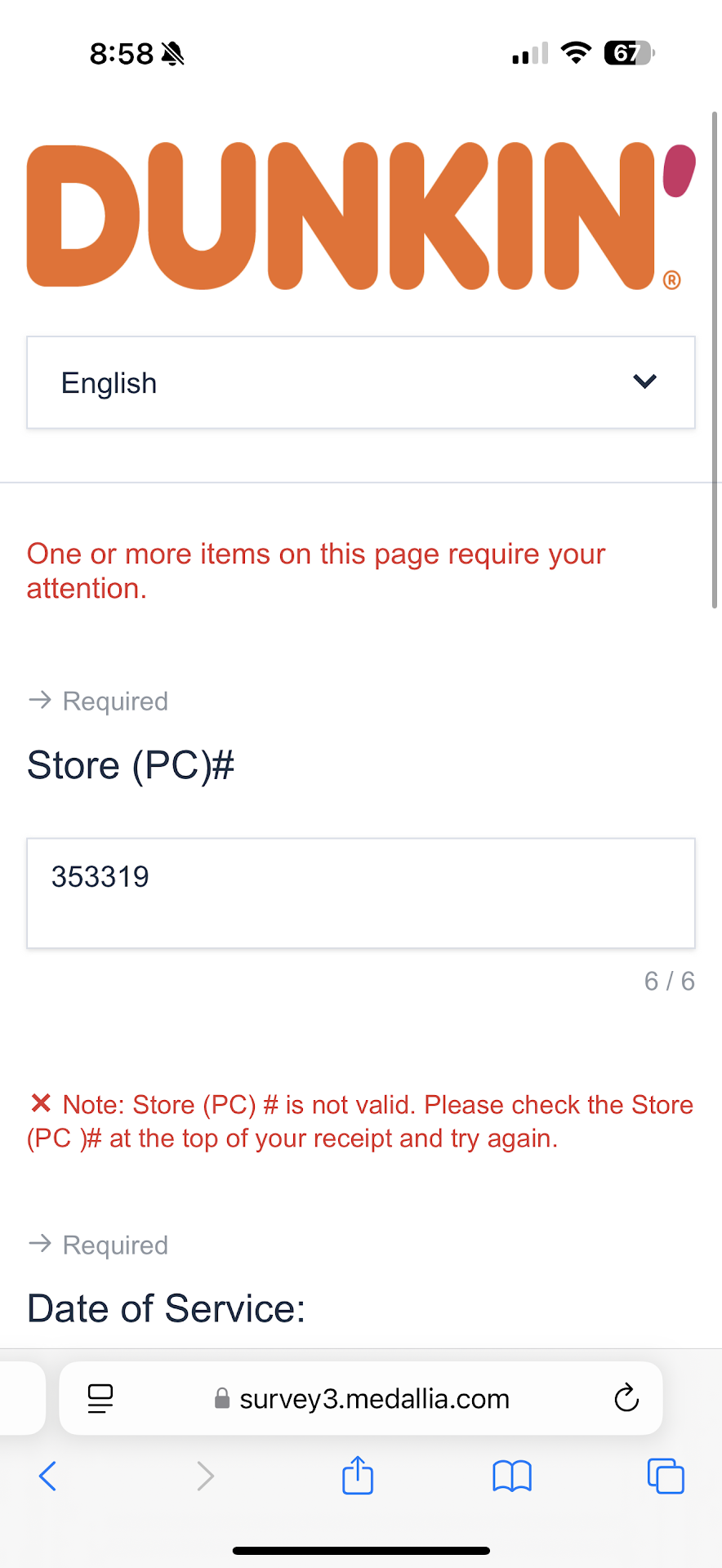The height and width of the screenshot is (1568, 722).
Task: Click the page scrollbar on the right
Action: (x=715, y=359)
